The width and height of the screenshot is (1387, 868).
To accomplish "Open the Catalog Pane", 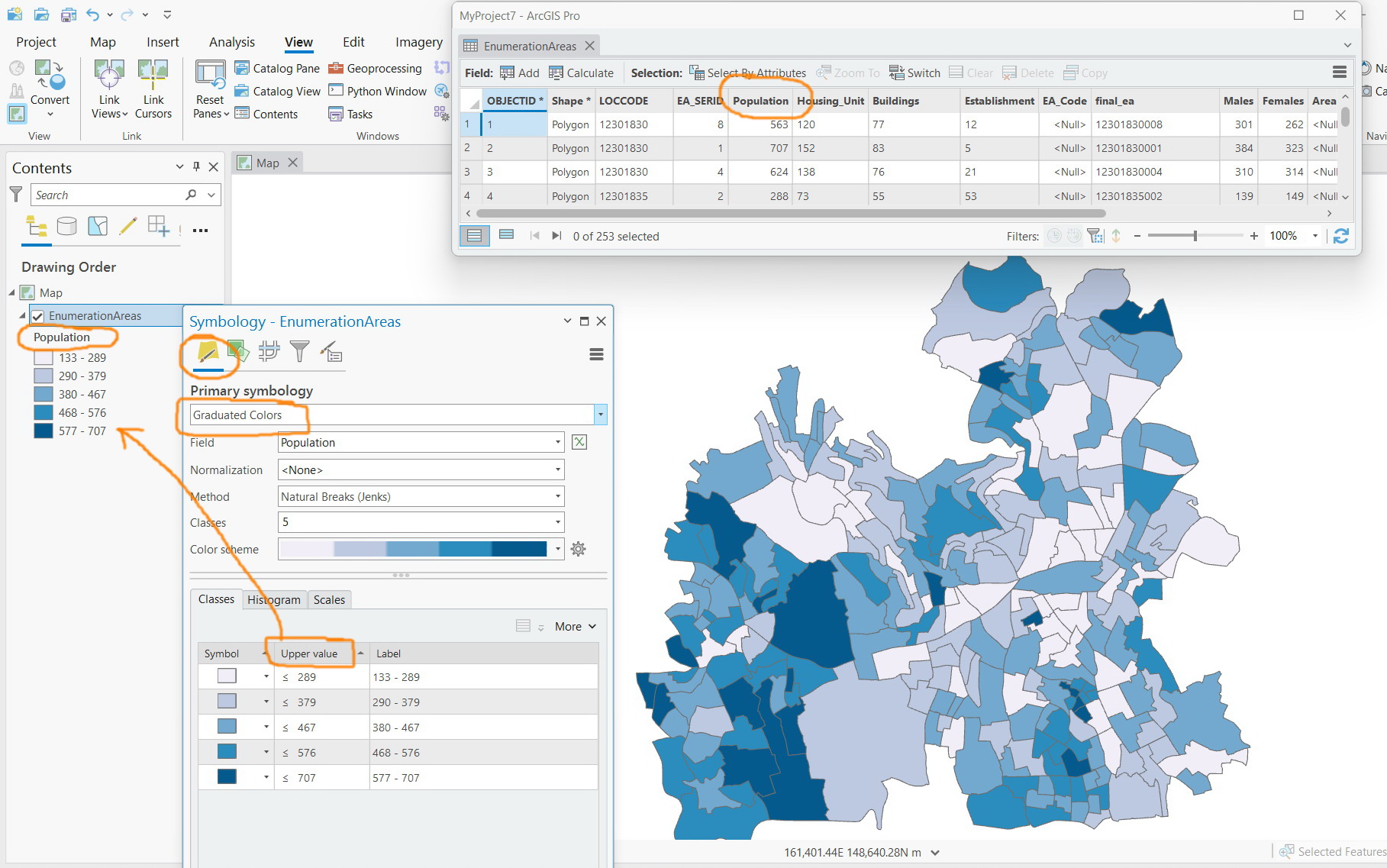I will tap(277, 68).
